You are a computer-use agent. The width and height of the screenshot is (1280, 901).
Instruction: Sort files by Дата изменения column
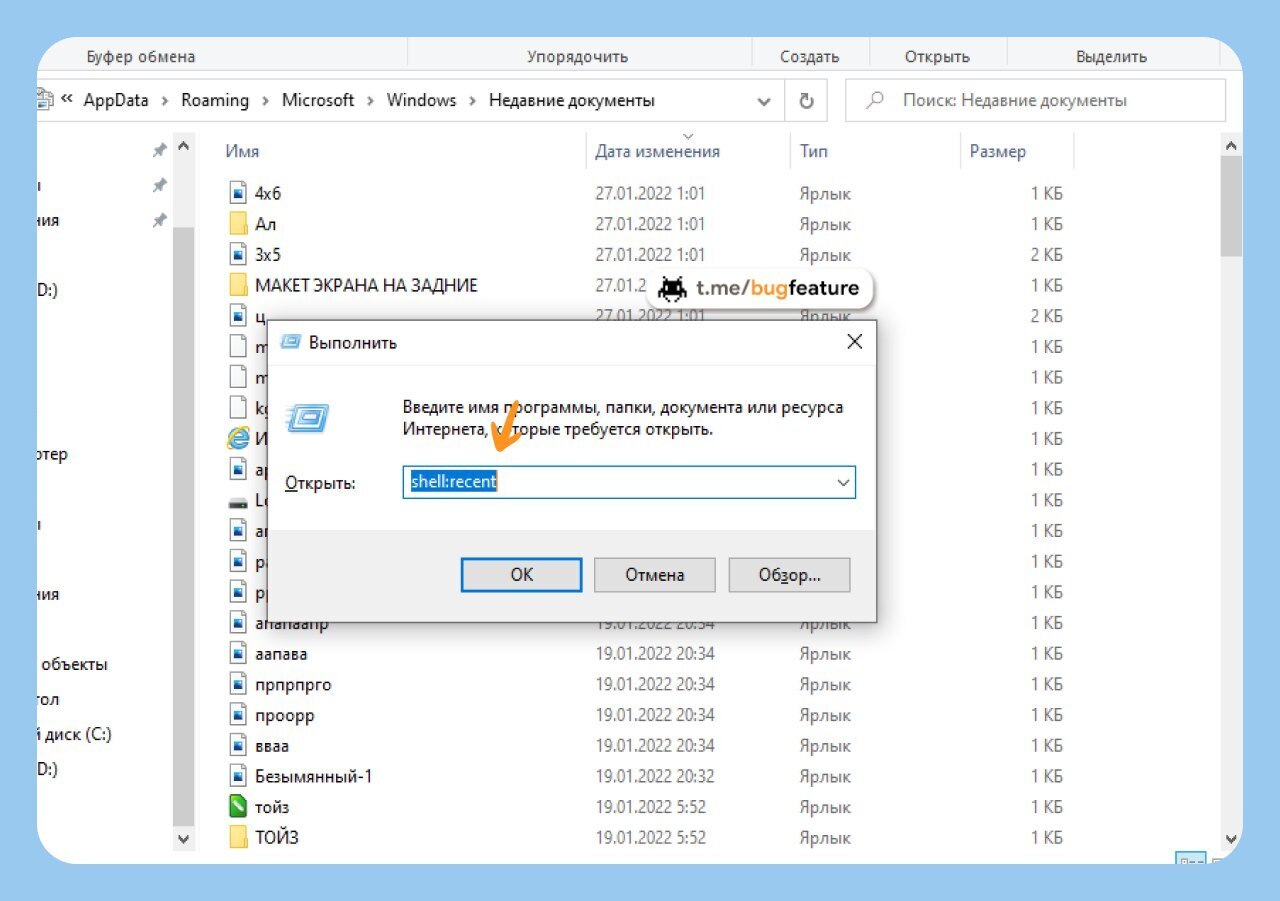(657, 152)
